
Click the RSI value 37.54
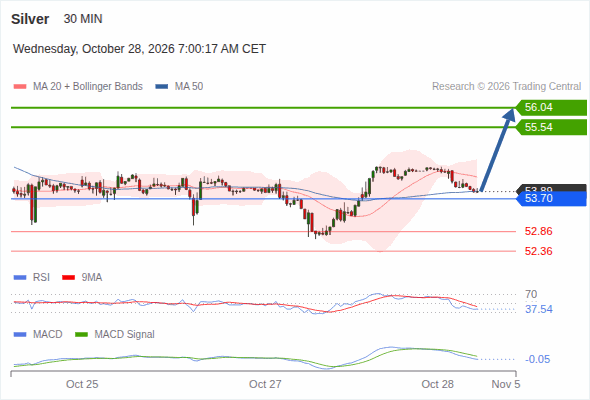point(539,309)
